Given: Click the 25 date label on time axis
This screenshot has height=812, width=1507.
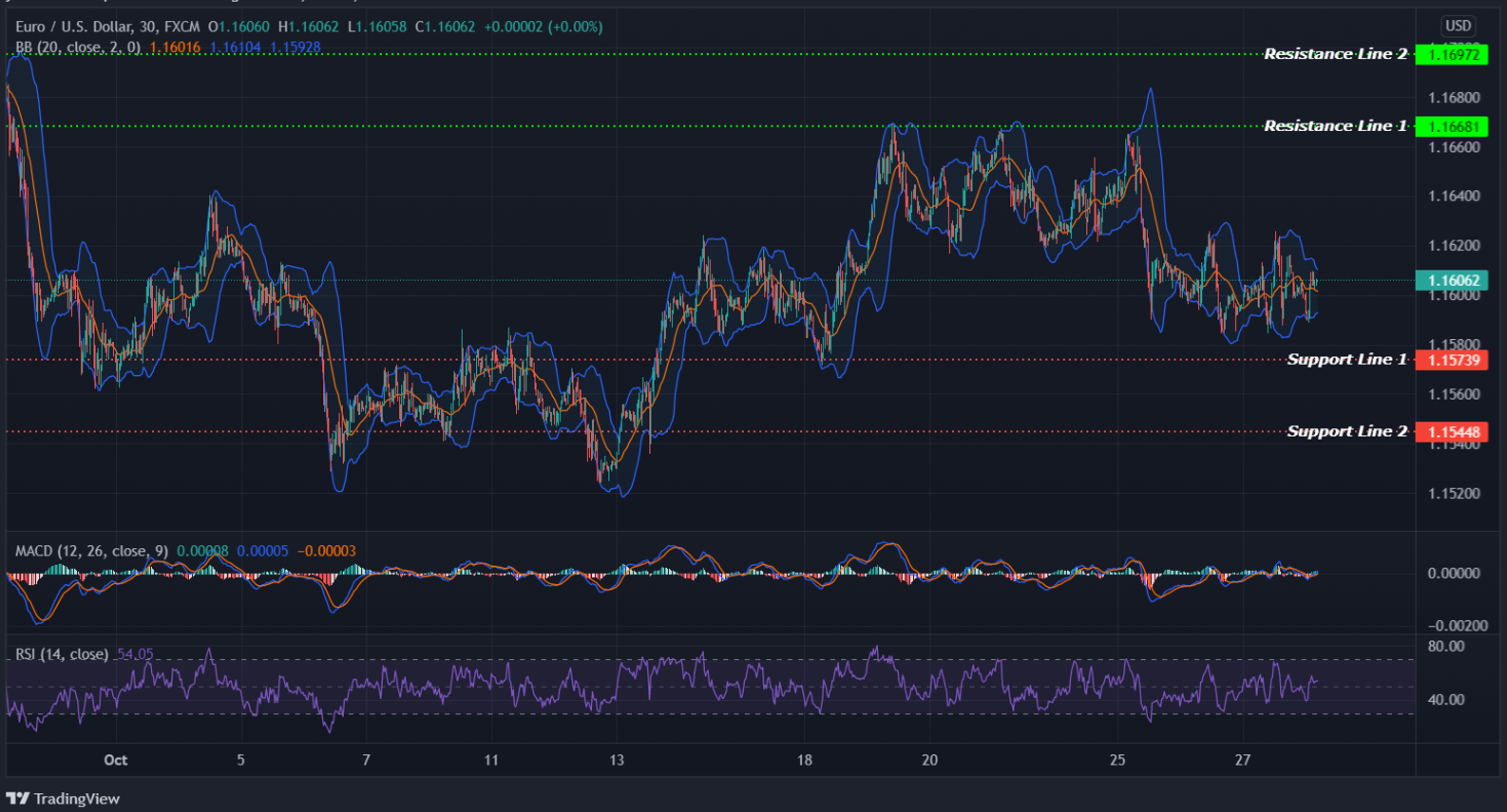Looking at the screenshot, I should pyautogui.click(x=1117, y=760).
